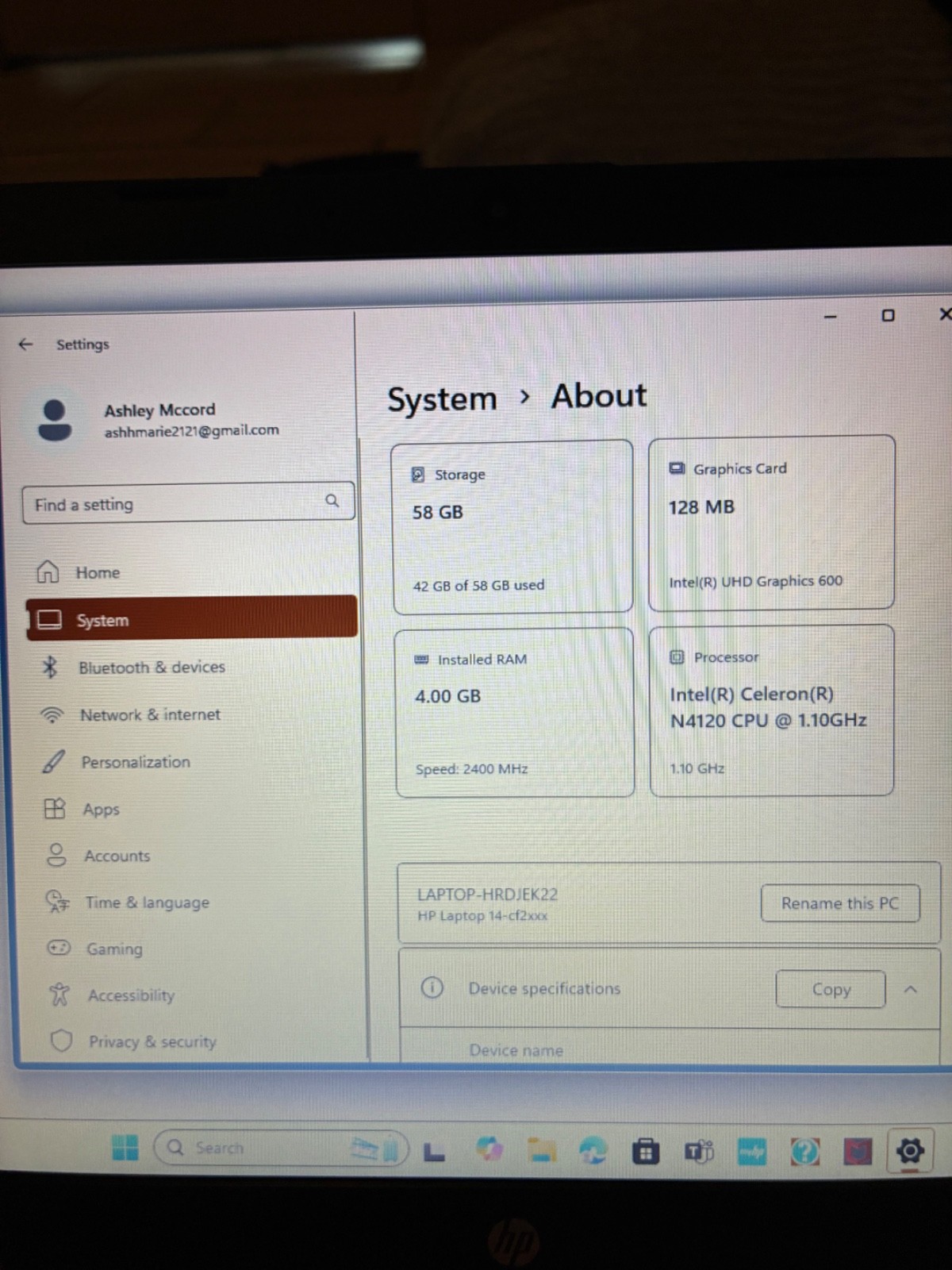Click the Device specifications info icon
952x1270 pixels.
[432, 987]
